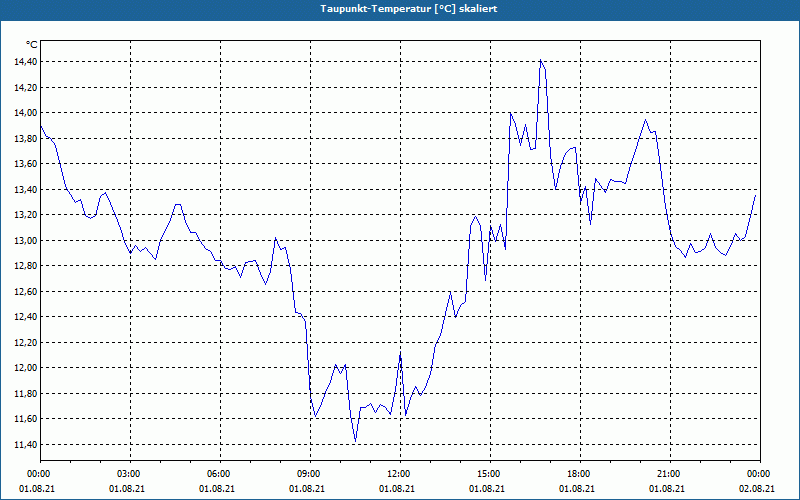Click the 01.08.21 date under 21:00

(x=667, y=489)
